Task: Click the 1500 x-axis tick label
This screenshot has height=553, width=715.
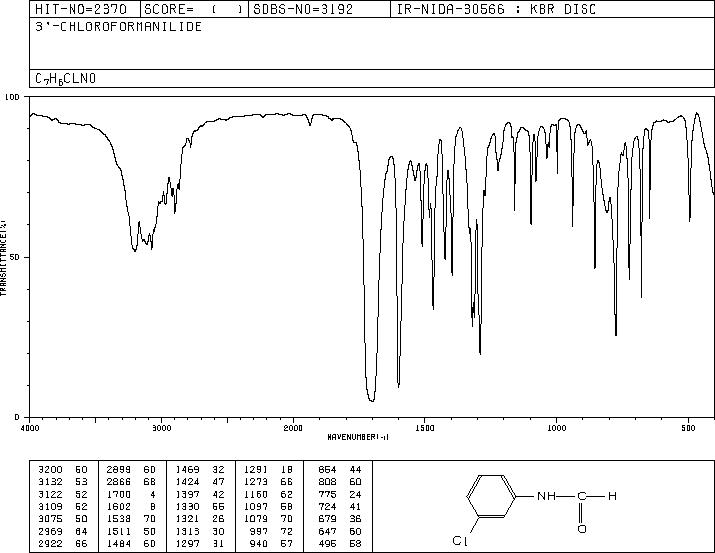Action: point(425,428)
